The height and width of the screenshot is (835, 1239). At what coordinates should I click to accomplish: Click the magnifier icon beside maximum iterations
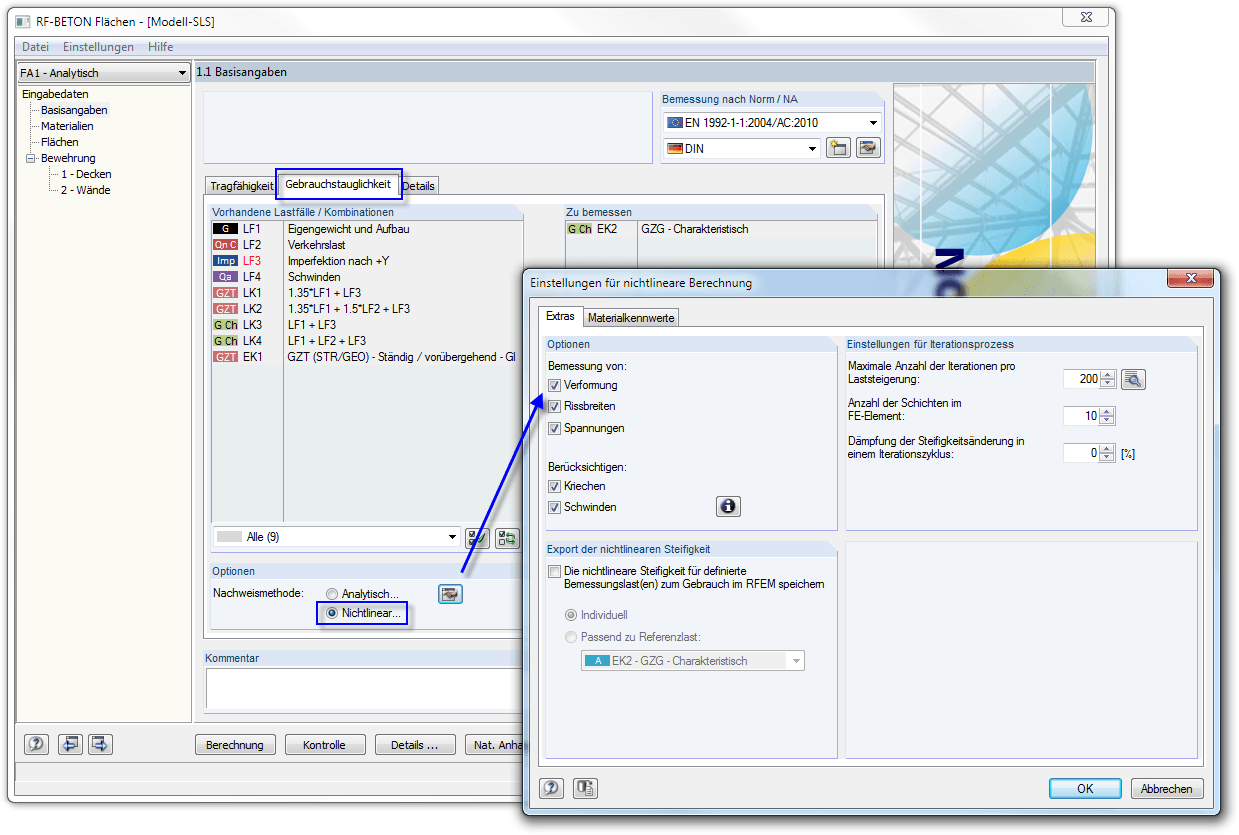coord(1132,379)
